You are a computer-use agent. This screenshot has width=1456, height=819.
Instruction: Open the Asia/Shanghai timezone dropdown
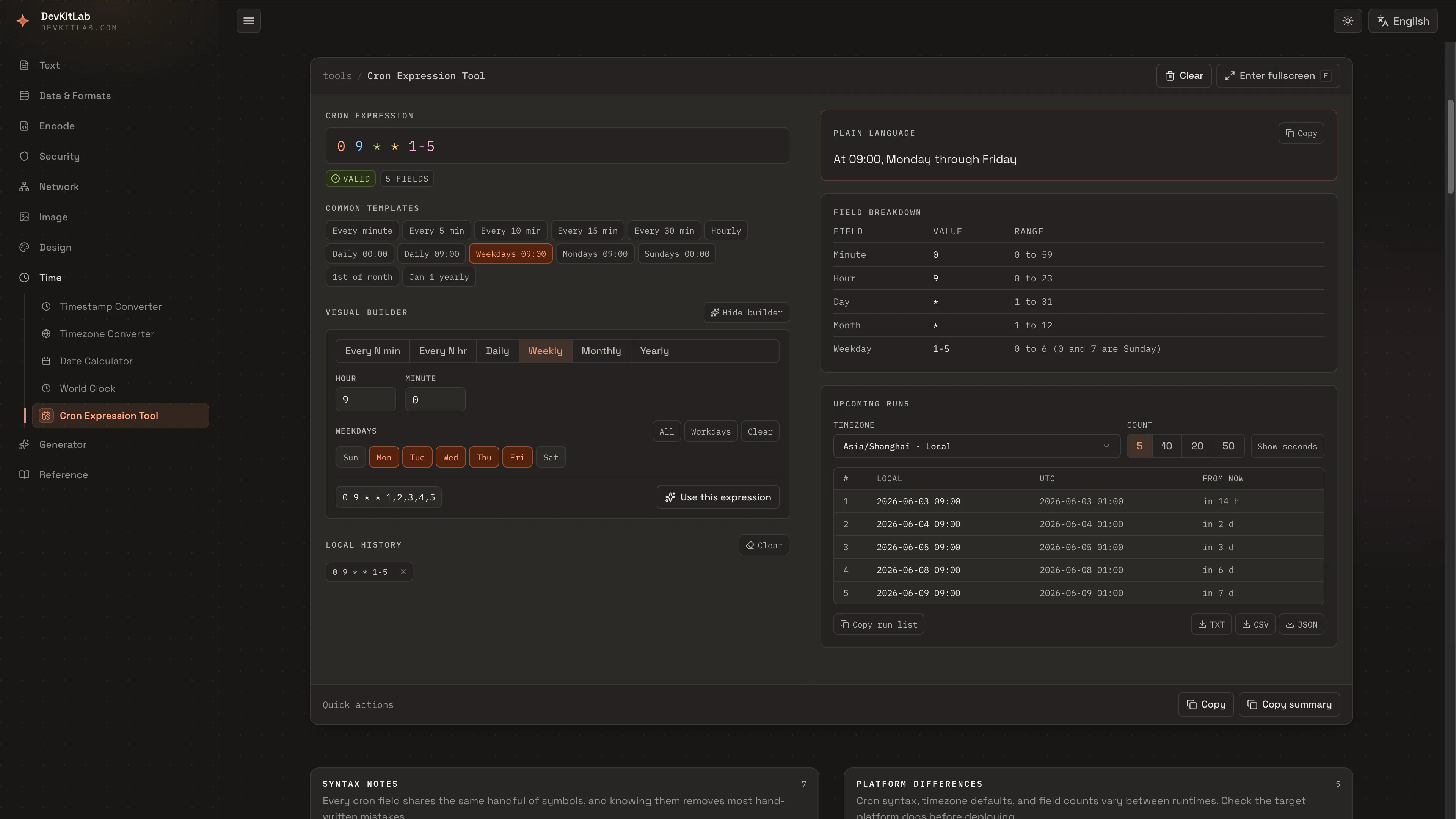coord(976,446)
